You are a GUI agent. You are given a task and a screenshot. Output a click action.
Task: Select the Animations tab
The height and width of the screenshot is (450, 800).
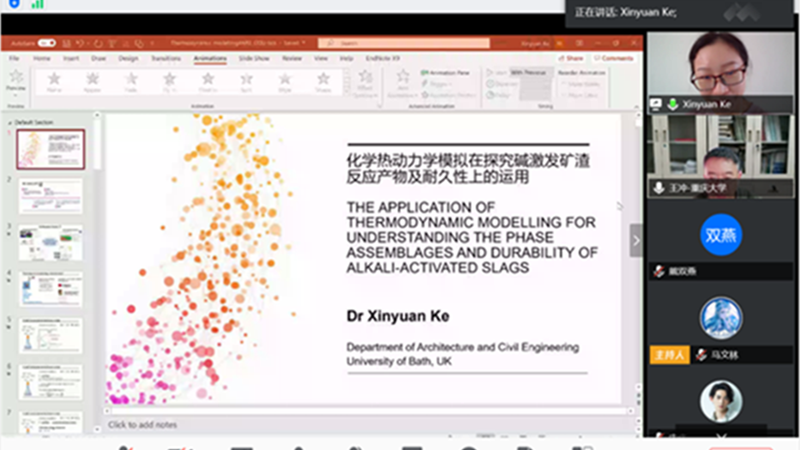pos(210,58)
